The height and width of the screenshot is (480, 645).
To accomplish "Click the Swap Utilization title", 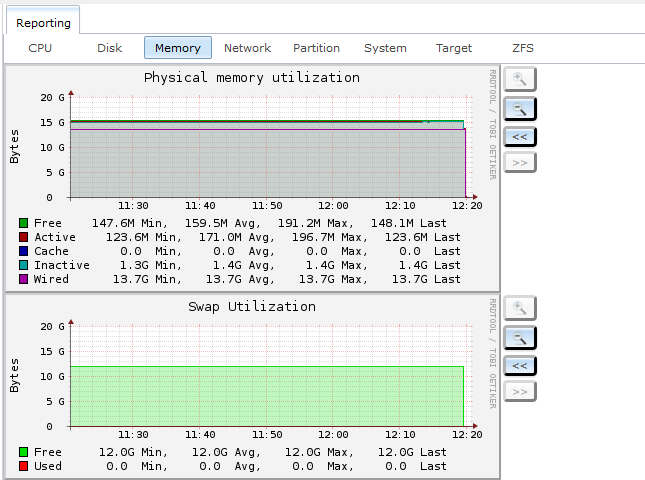I will tap(252, 307).
